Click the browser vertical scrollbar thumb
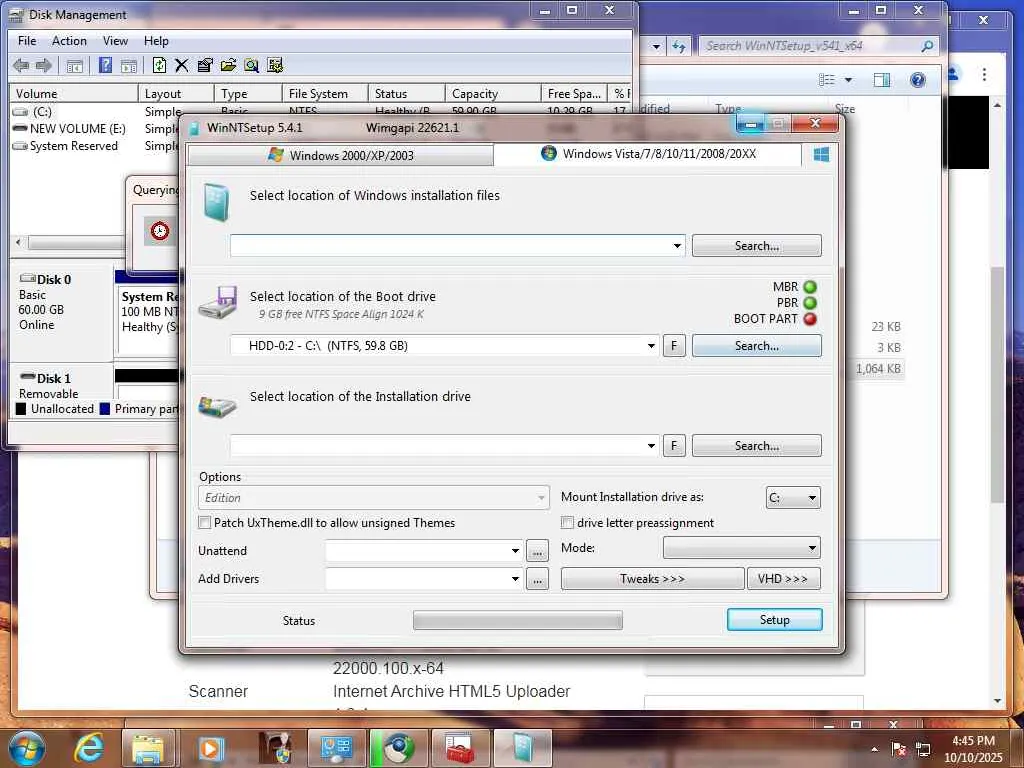Image resolution: width=1024 pixels, height=768 pixels. coord(997,384)
